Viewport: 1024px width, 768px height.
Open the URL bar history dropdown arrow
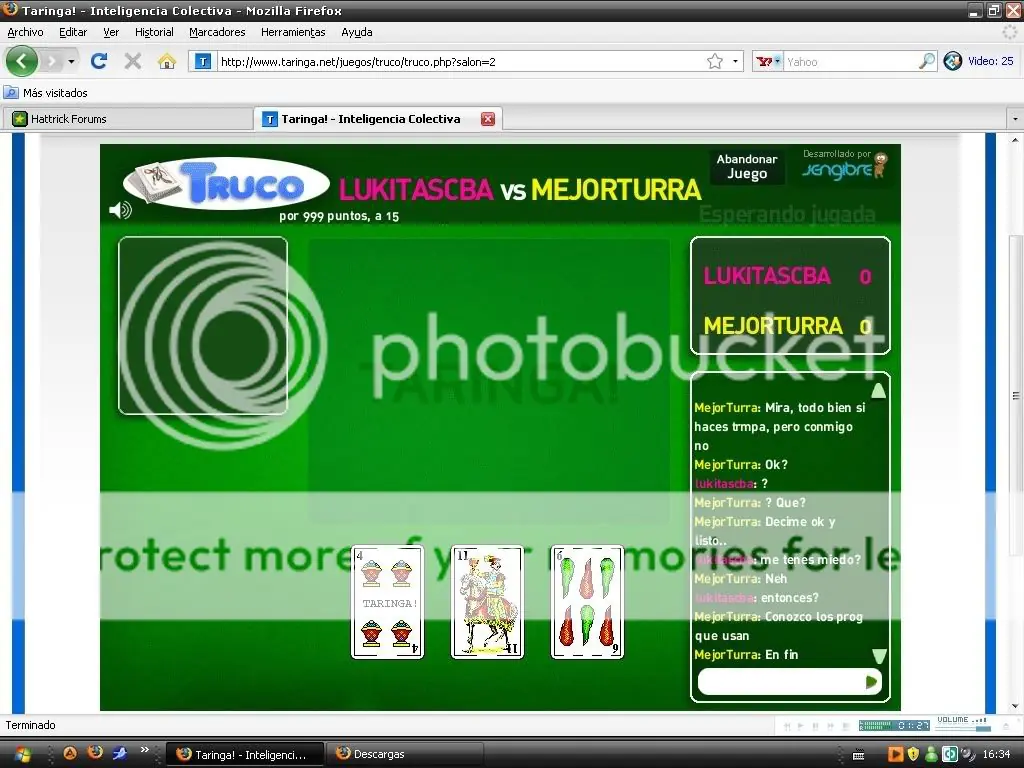[x=735, y=61]
